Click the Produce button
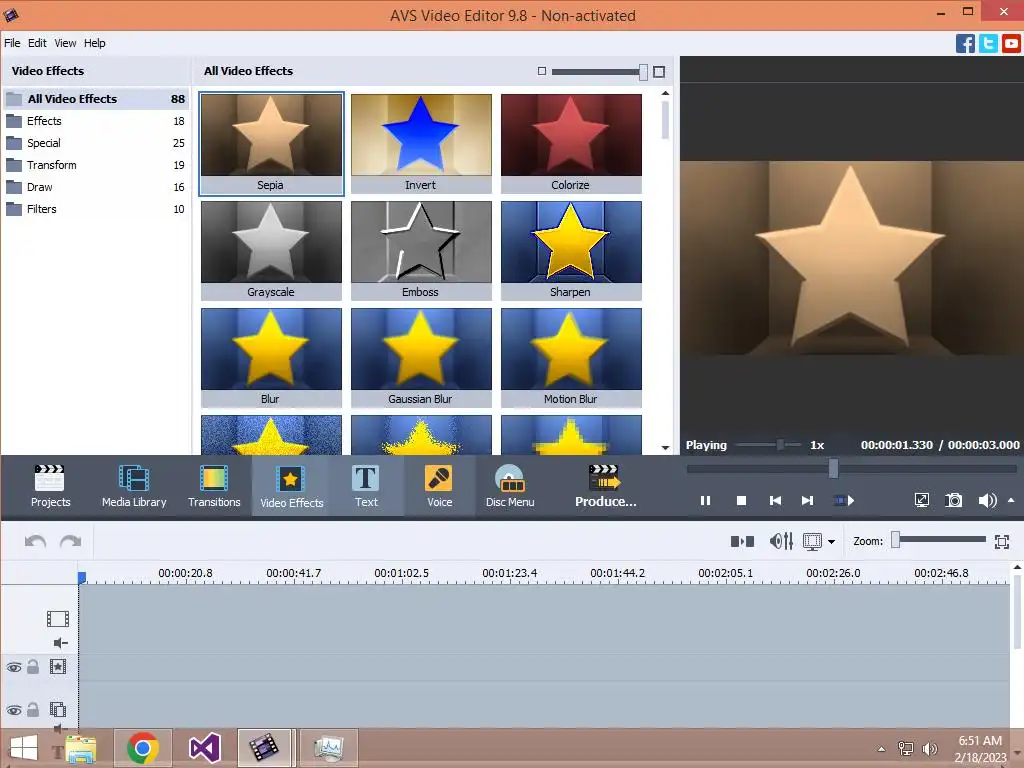Viewport: 1024px width, 768px height. (605, 486)
